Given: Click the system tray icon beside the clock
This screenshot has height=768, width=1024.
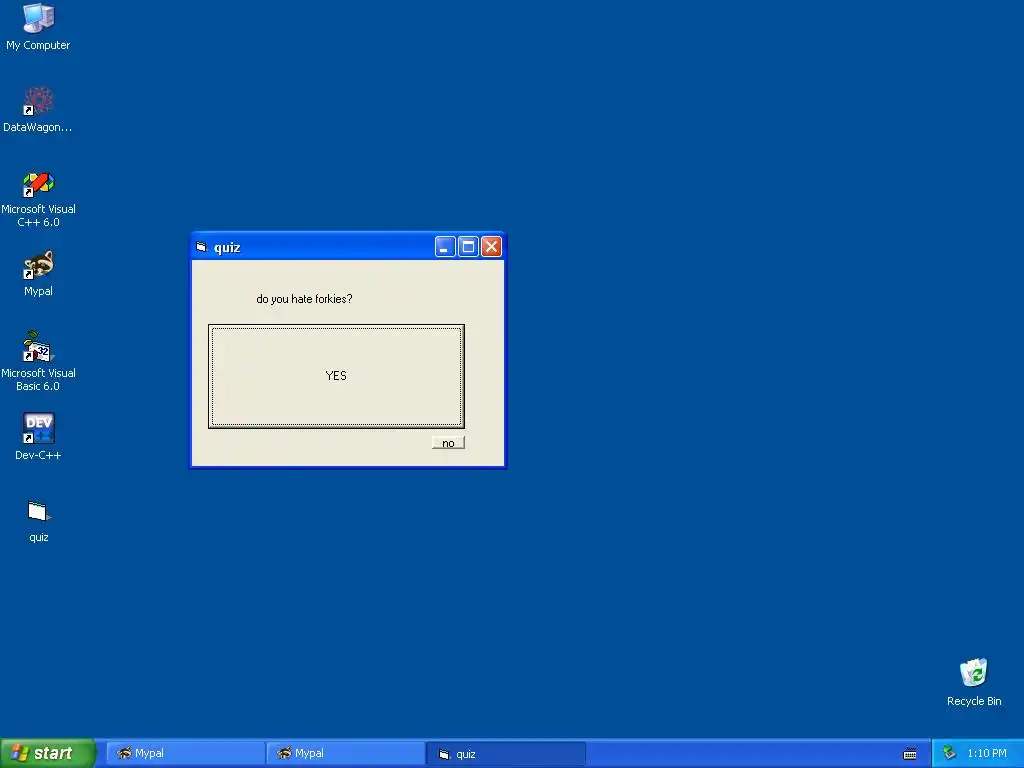Looking at the screenshot, I should [950, 754].
